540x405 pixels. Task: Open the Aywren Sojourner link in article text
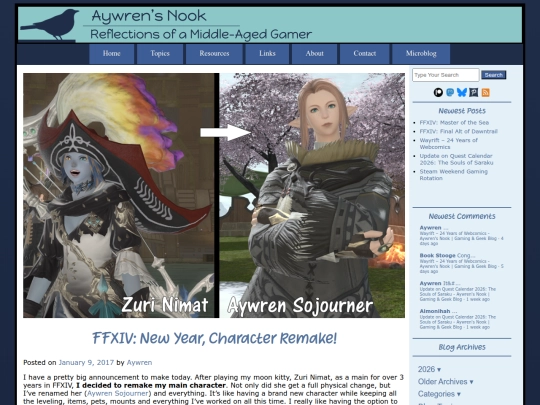point(117,393)
